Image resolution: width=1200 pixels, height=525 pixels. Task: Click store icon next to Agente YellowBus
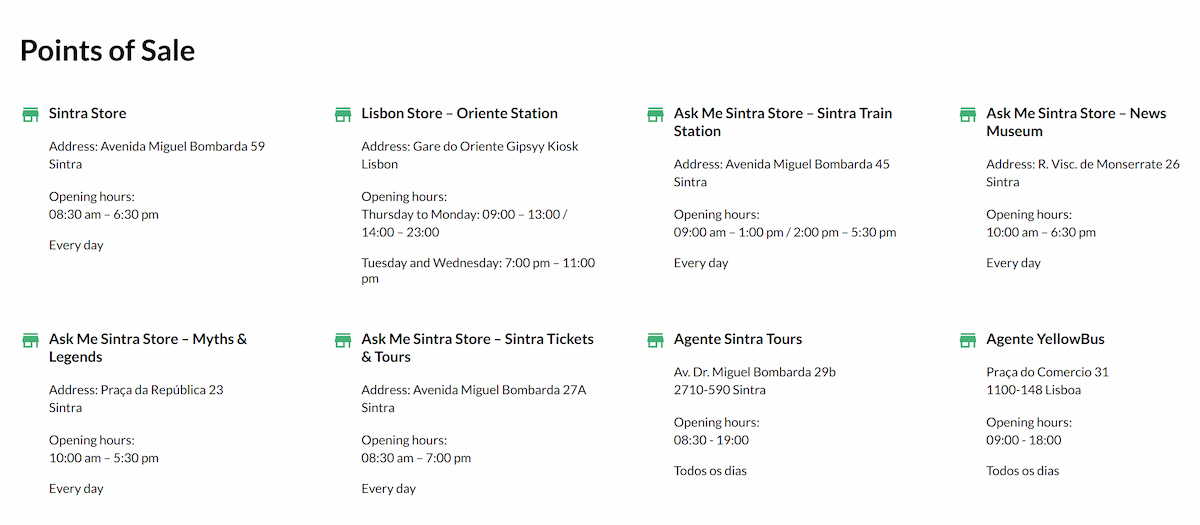click(x=968, y=341)
